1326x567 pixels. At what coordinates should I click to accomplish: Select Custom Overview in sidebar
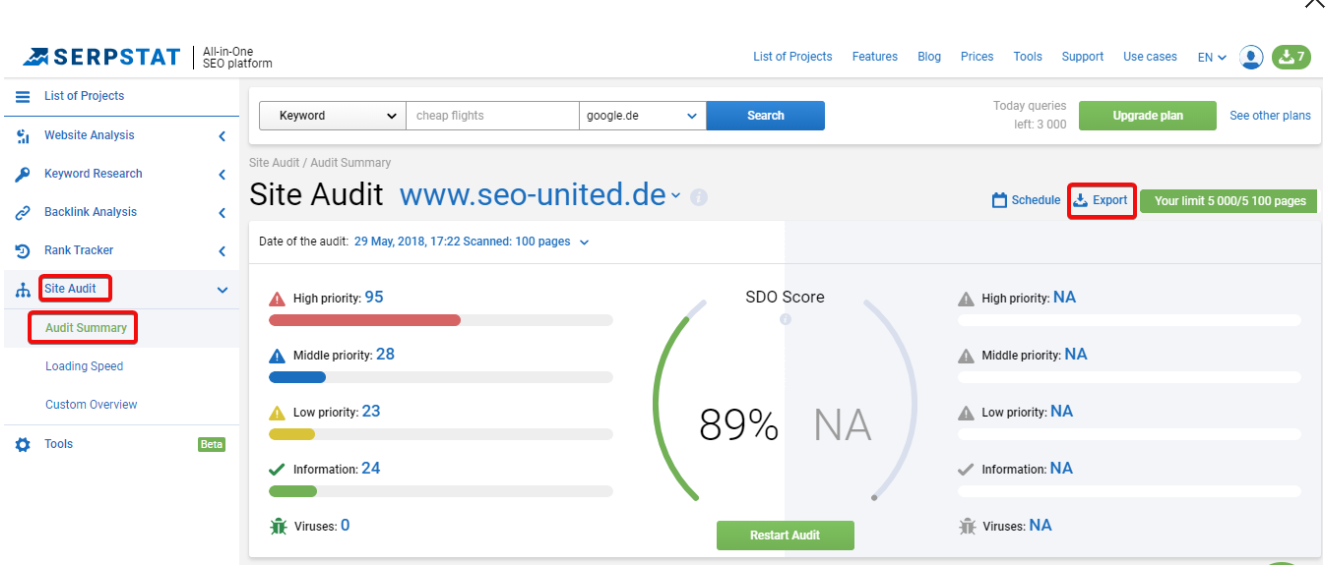91,405
